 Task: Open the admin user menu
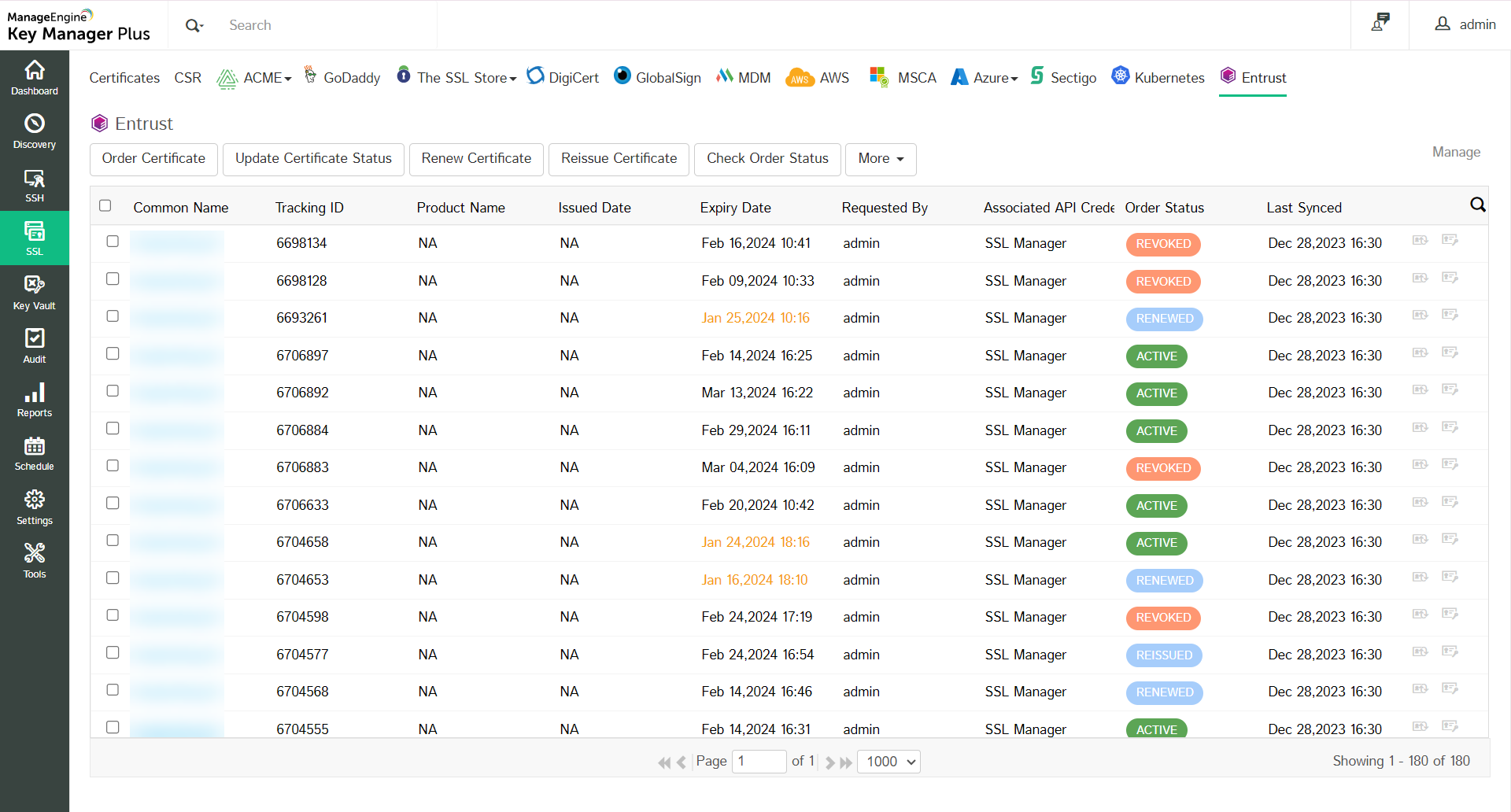pyautogui.click(x=1465, y=24)
